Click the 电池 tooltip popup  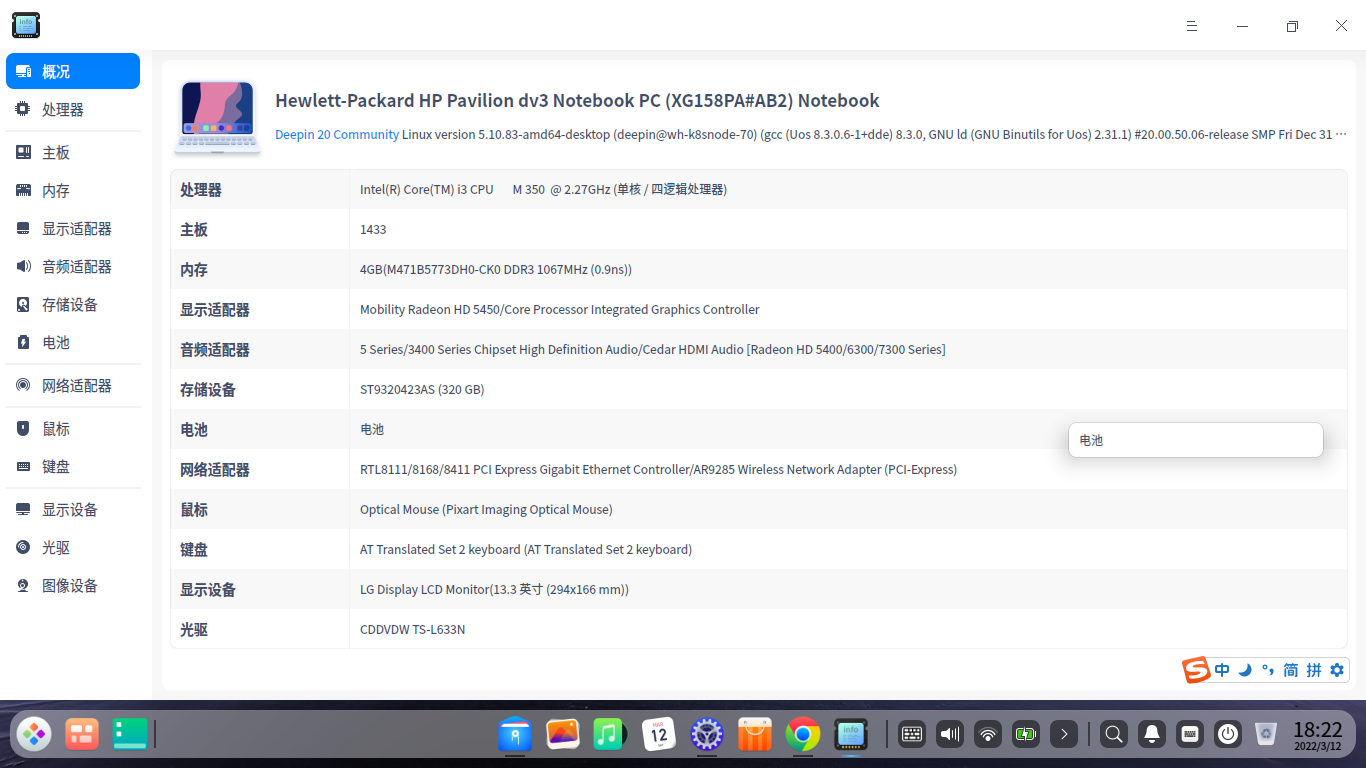(1196, 440)
